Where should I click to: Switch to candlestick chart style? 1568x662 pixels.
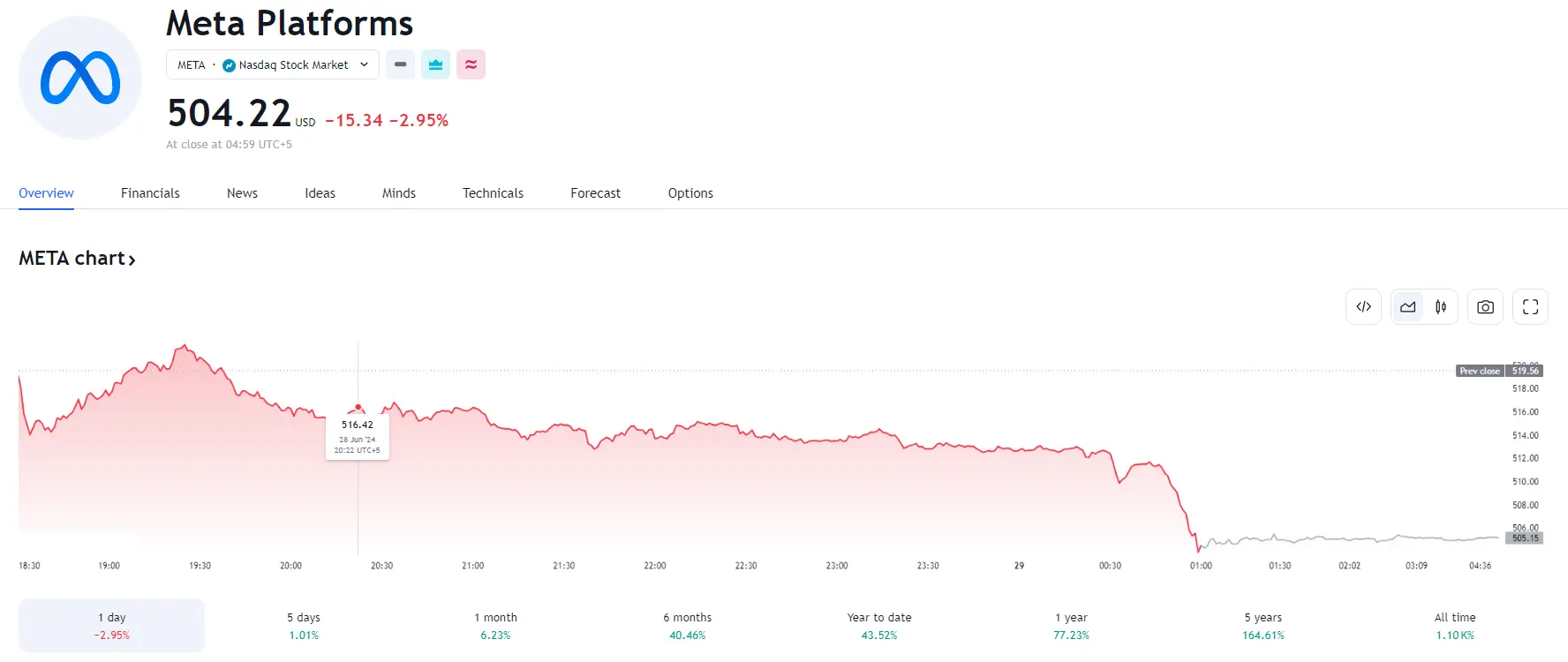(1441, 307)
